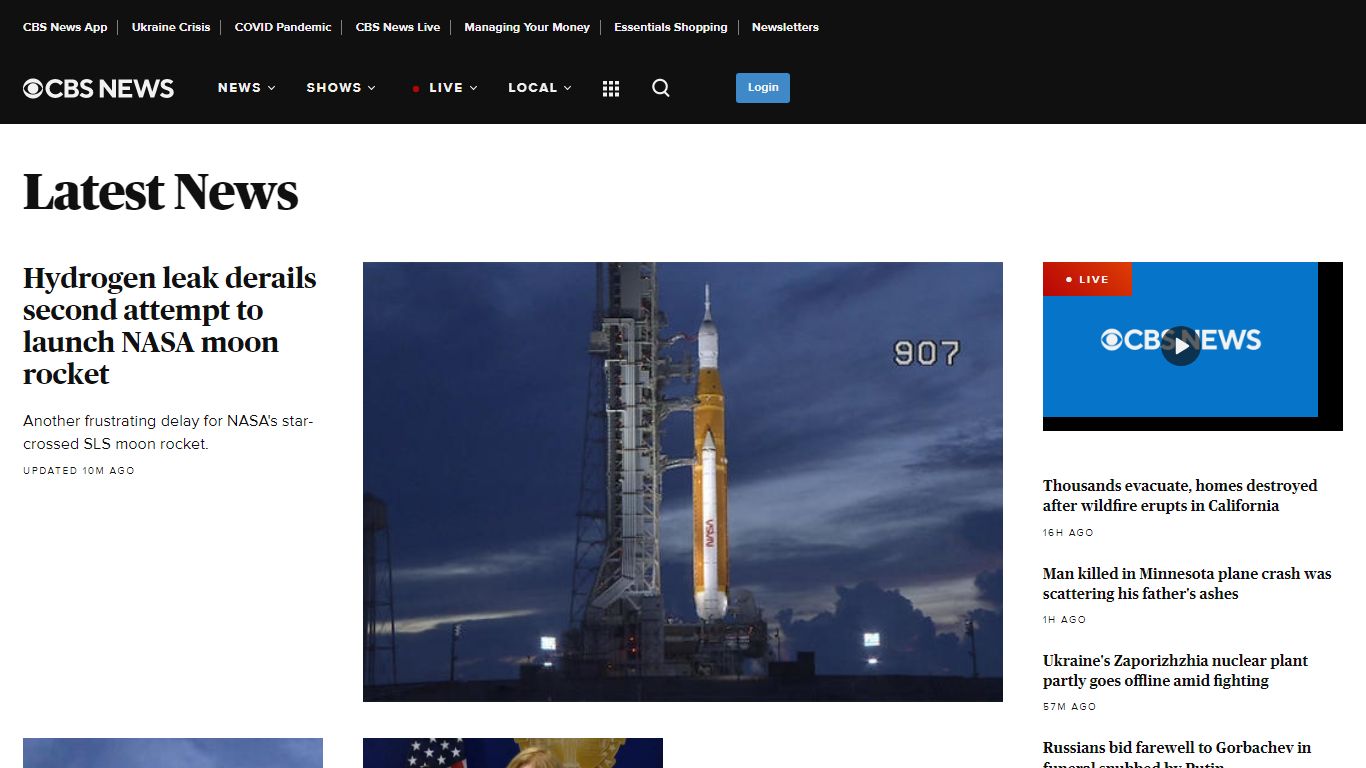
Task: Open Essentials Shopping section
Action: 671,27
